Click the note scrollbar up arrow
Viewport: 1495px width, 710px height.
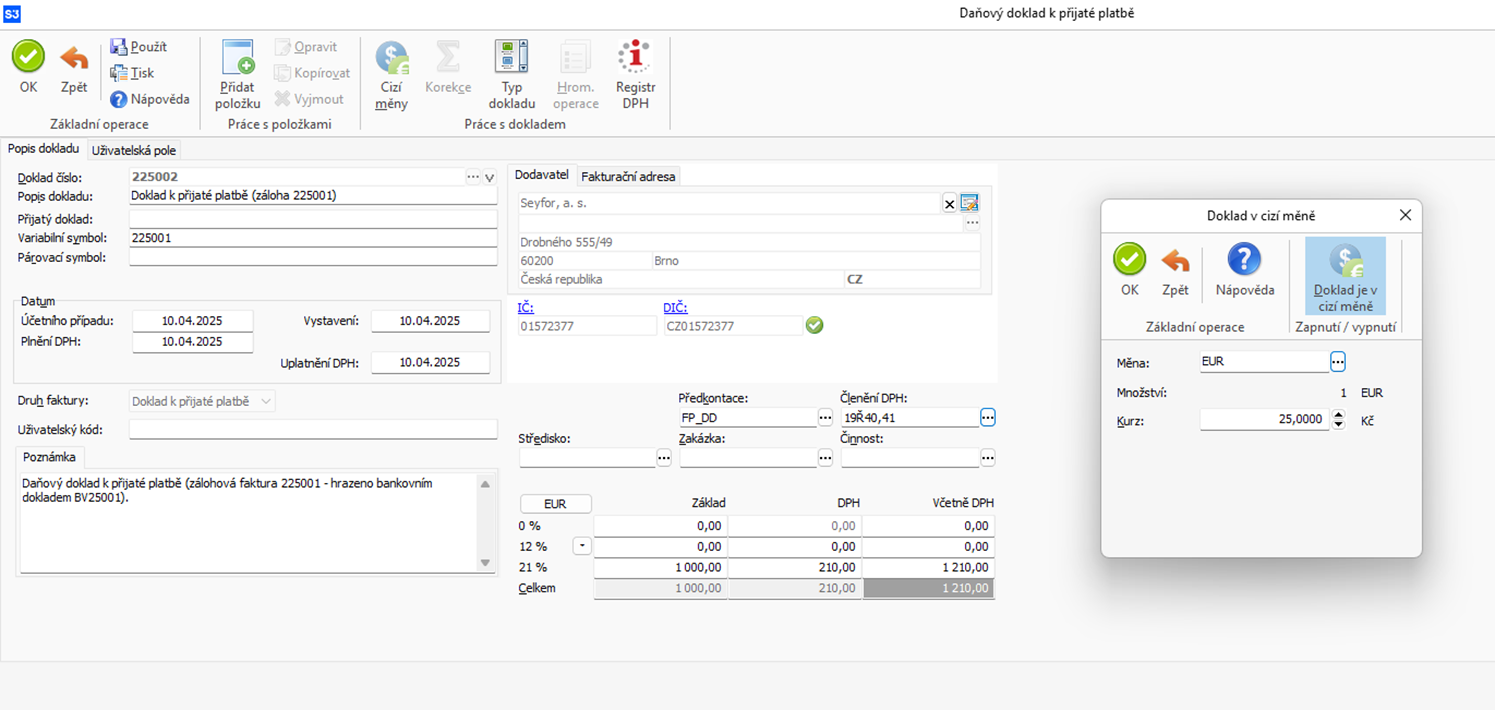(x=485, y=484)
